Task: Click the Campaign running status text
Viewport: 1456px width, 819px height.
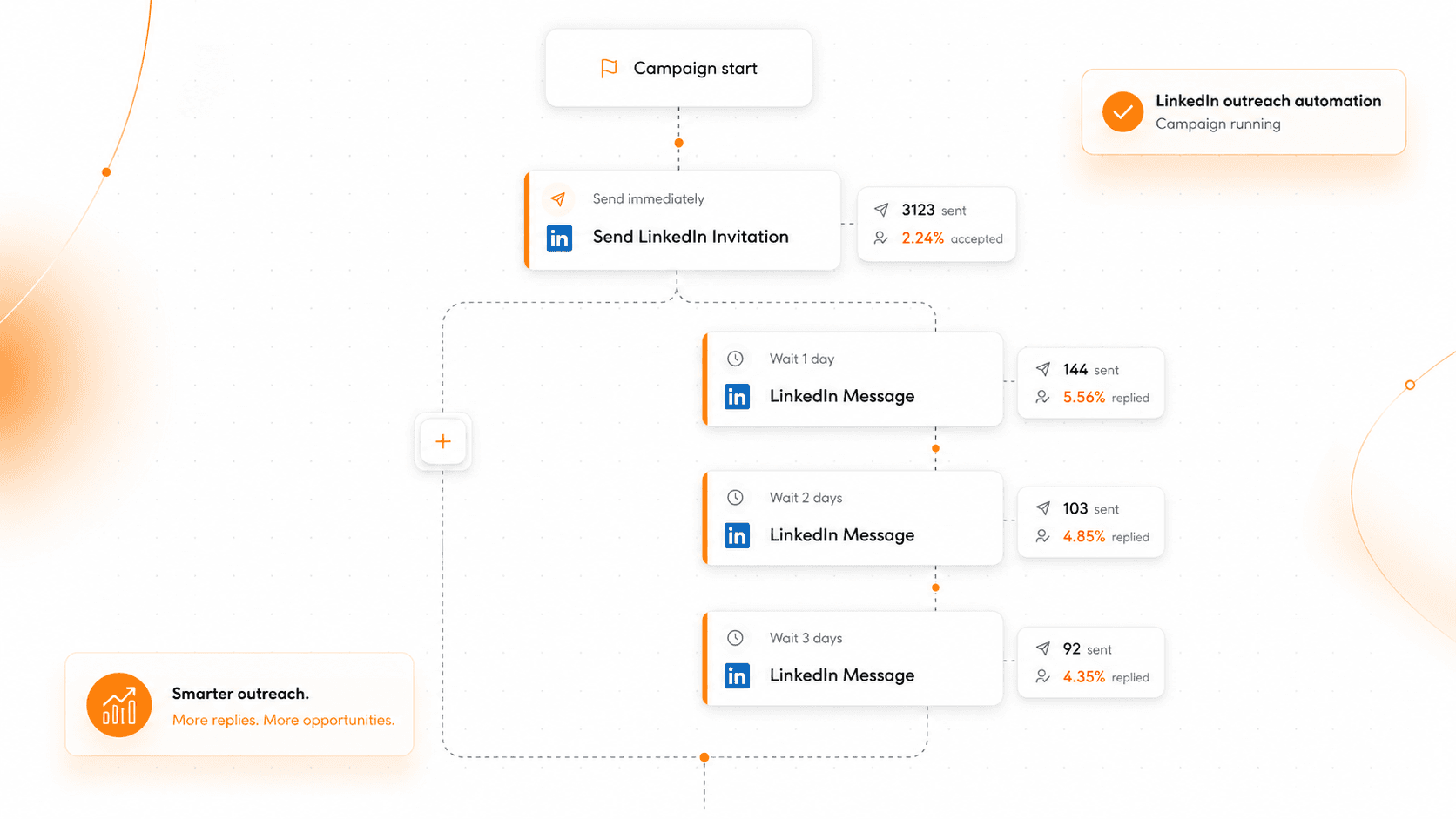Action: pyautogui.click(x=1218, y=124)
